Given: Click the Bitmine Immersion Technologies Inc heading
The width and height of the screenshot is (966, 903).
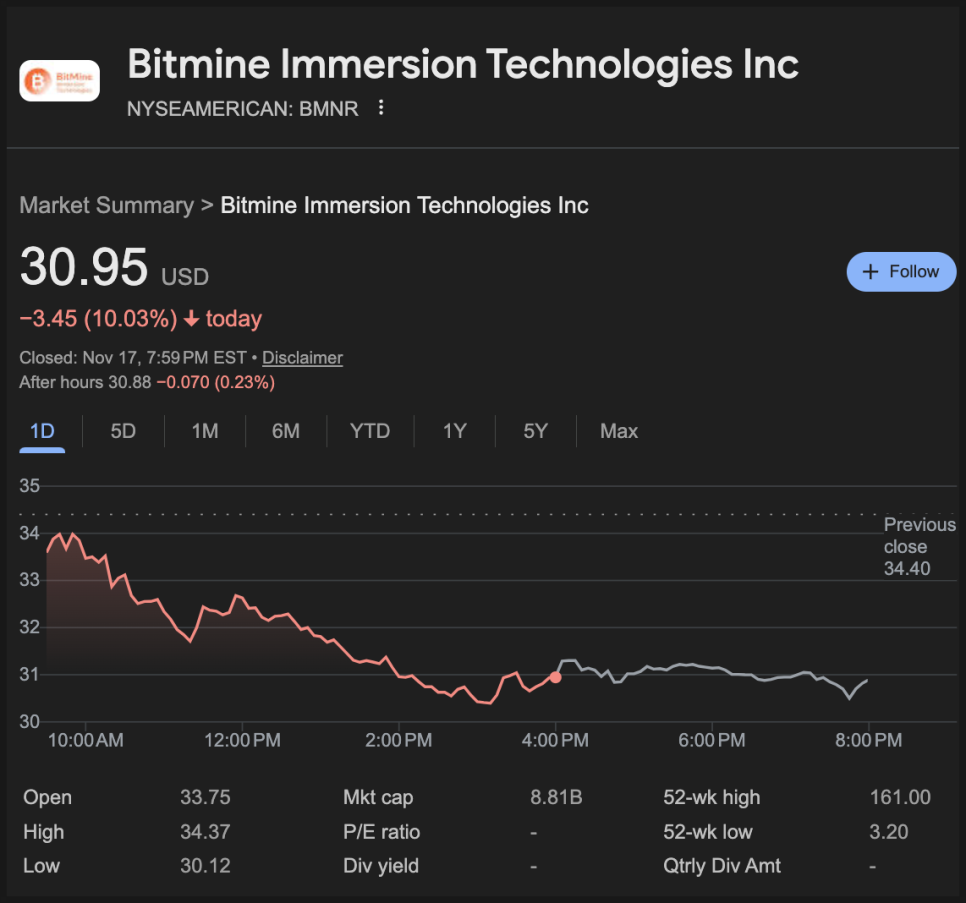Looking at the screenshot, I should 463,65.
